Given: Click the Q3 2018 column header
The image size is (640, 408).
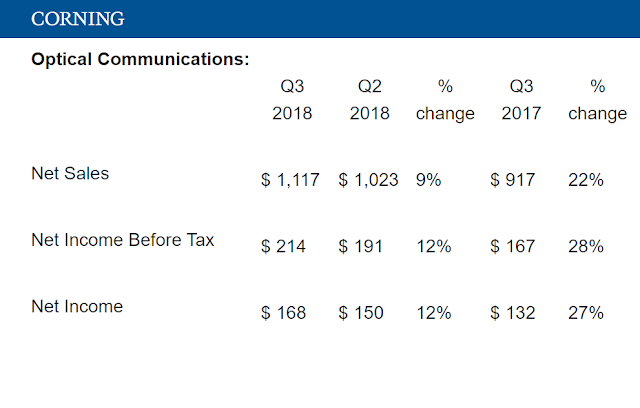Looking at the screenshot, I should click(x=292, y=100).
